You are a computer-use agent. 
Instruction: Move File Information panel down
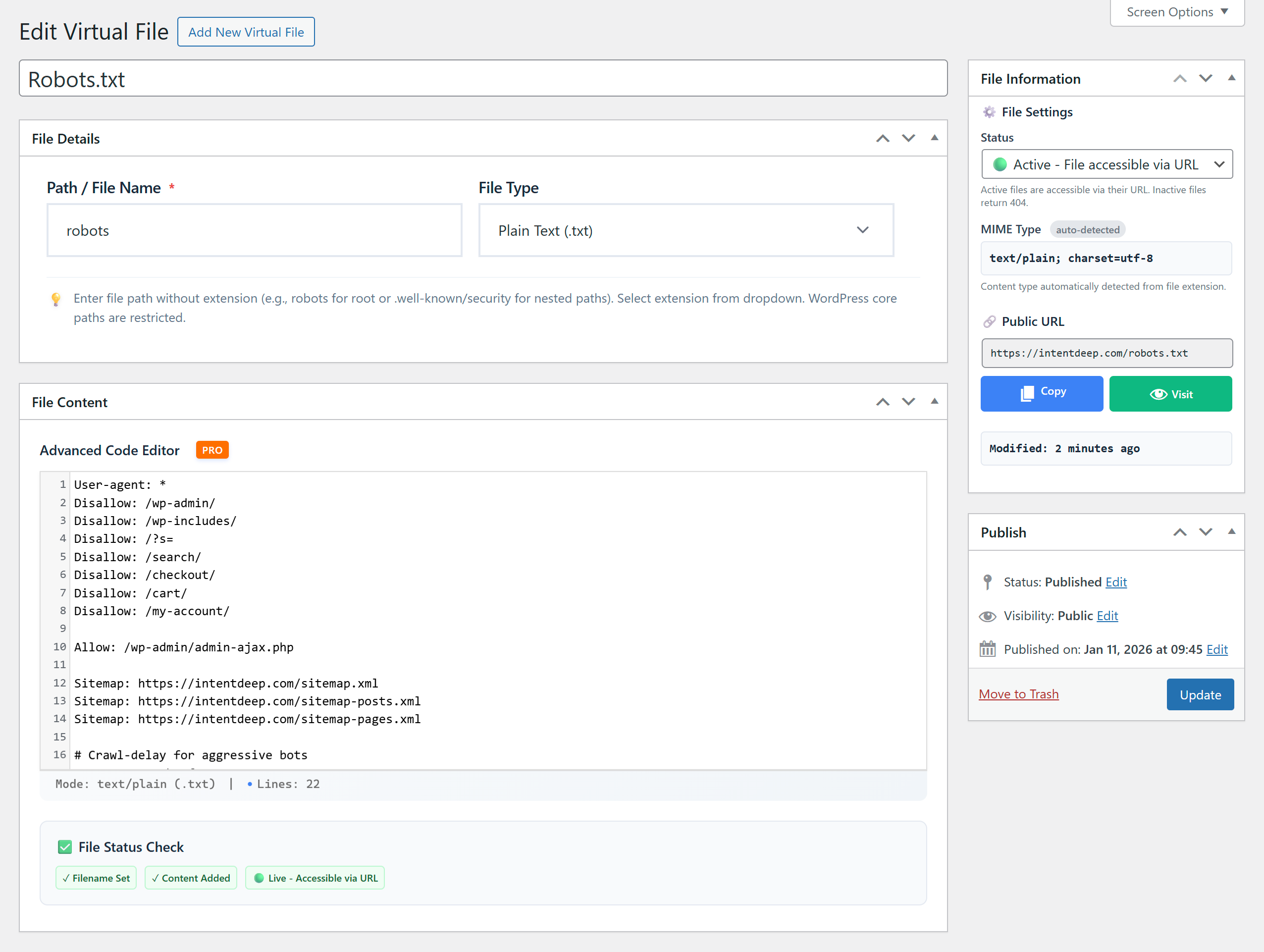tap(1205, 78)
